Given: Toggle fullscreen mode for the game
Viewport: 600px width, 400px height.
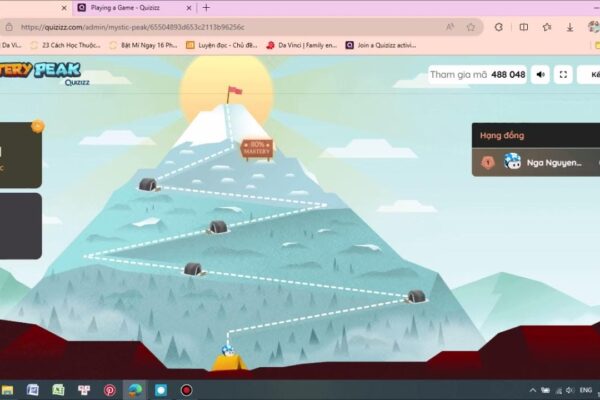Looking at the screenshot, I should (564, 74).
